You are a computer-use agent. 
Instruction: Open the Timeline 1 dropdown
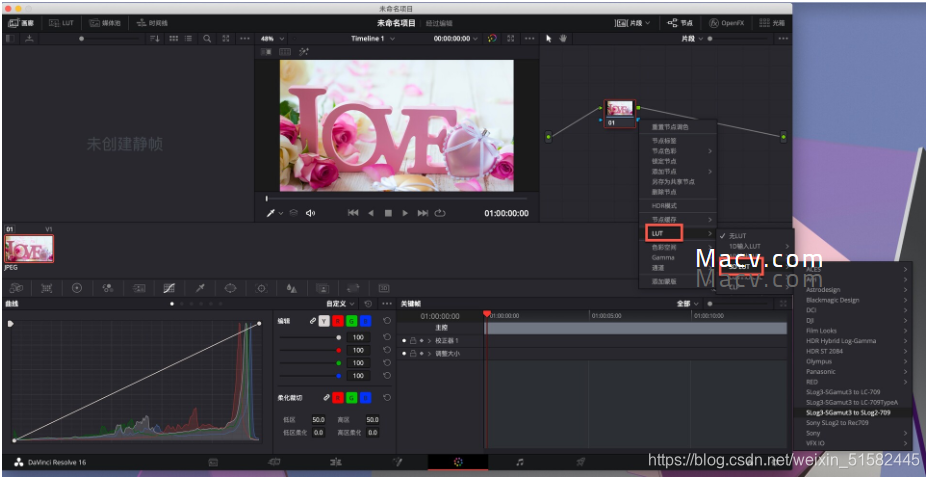point(372,39)
